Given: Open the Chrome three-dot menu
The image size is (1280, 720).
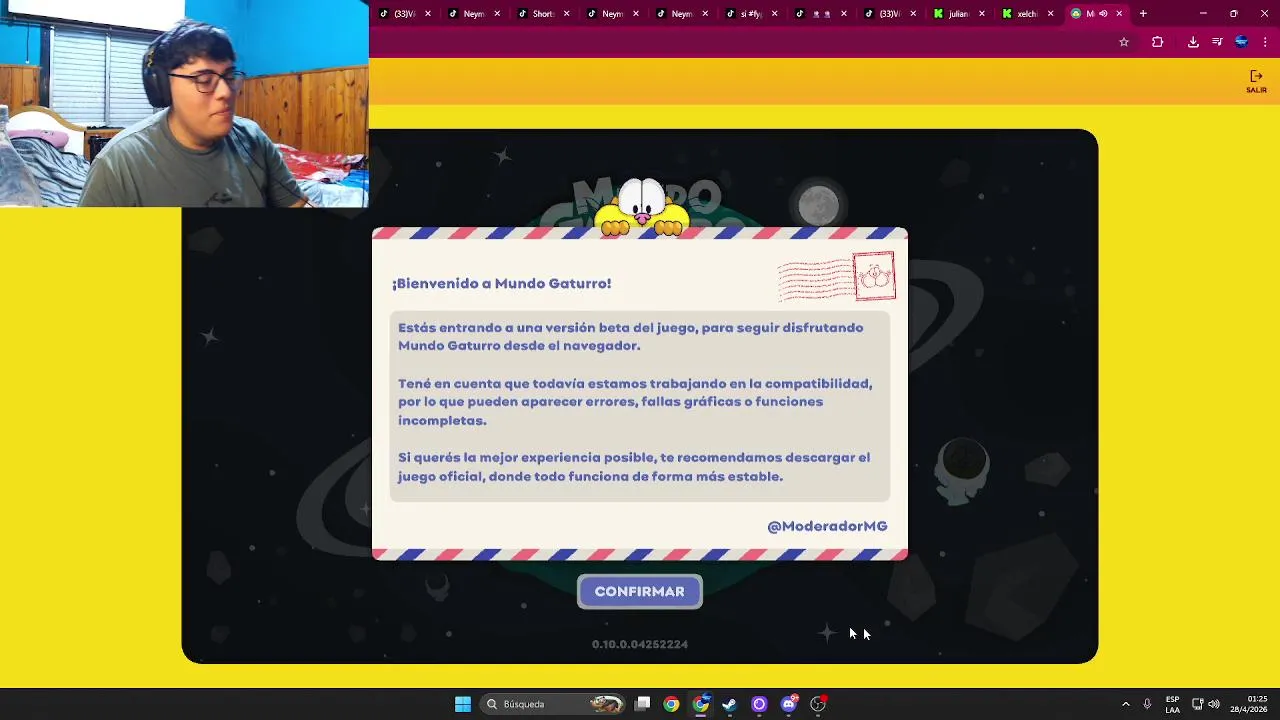Looking at the screenshot, I should tap(1265, 42).
